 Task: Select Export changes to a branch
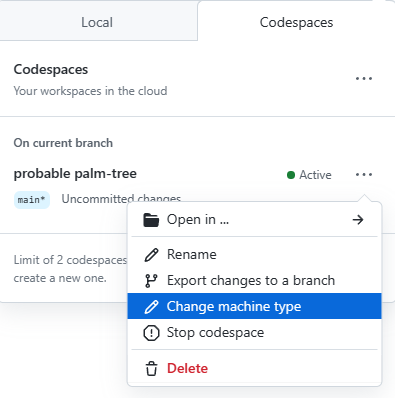(255, 281)
